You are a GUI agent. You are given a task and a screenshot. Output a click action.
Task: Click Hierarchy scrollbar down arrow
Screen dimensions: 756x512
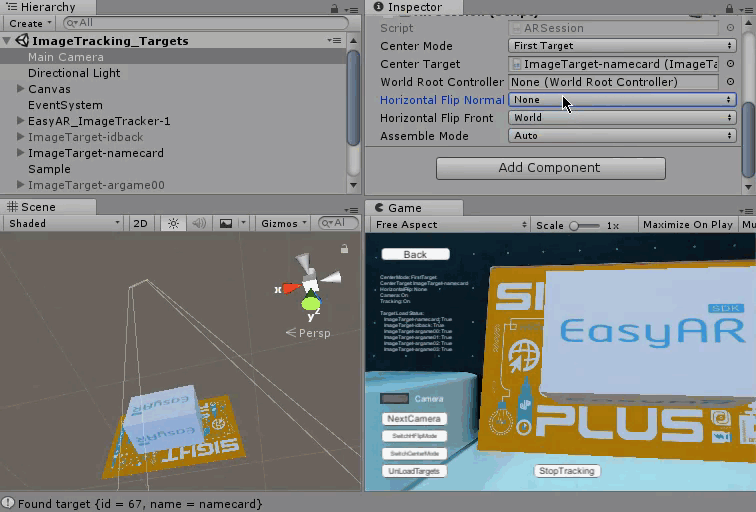(x=353, y=185)
